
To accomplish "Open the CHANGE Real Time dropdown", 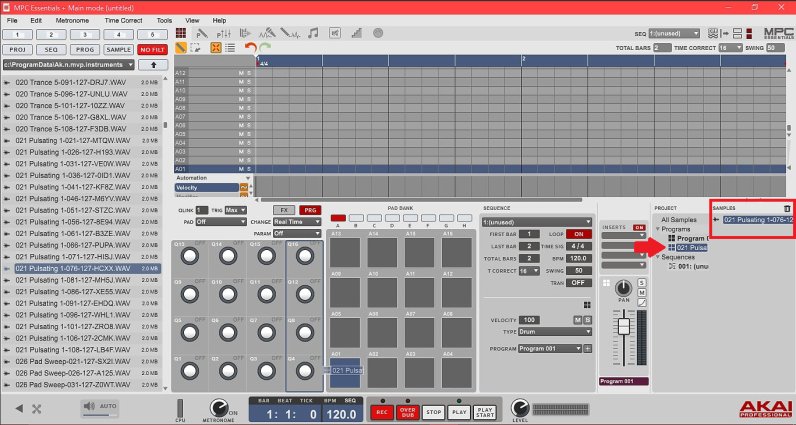I will coord(296,222).
